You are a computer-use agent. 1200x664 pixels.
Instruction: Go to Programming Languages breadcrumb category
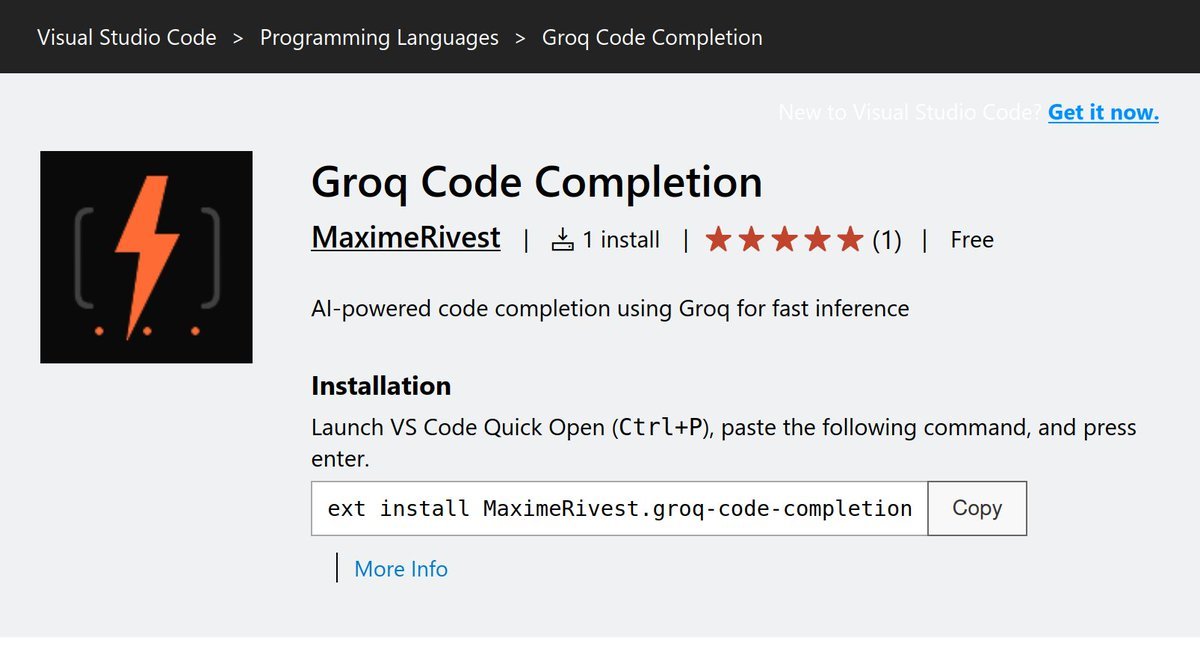click(379, 38)
